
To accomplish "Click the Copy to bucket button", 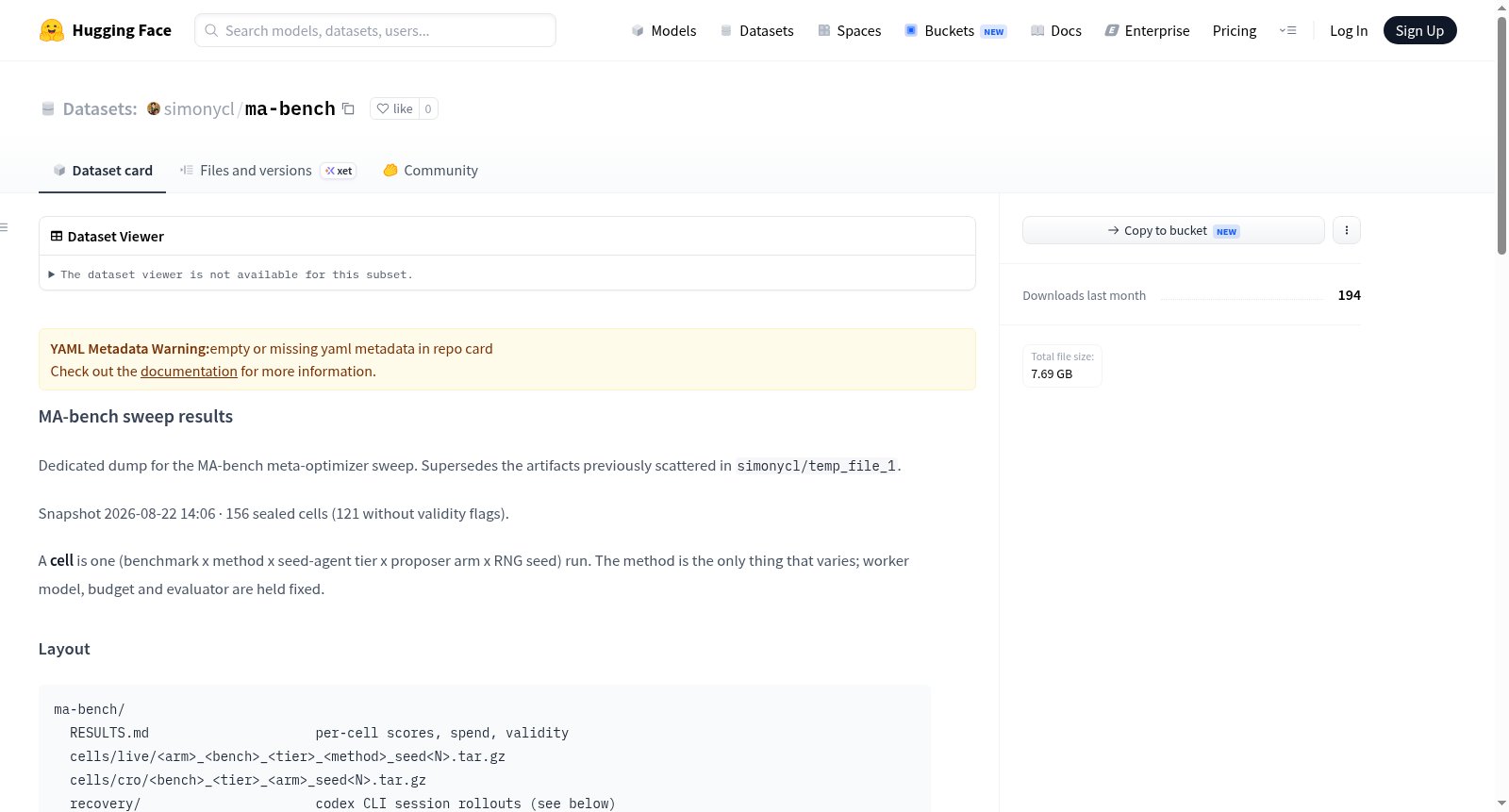I will [1173, 230].
